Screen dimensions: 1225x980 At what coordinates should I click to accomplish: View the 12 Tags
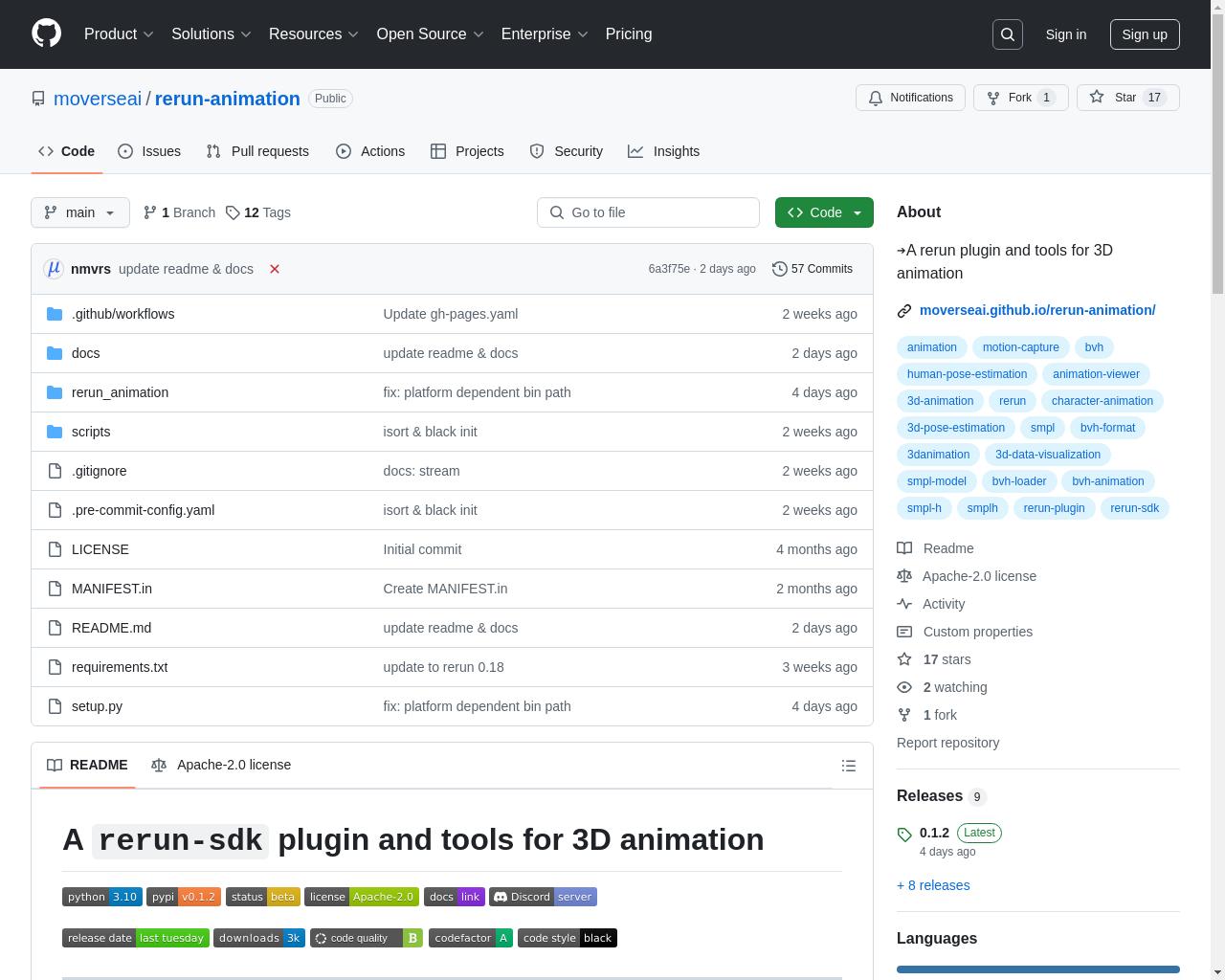(x=258, y=212)
